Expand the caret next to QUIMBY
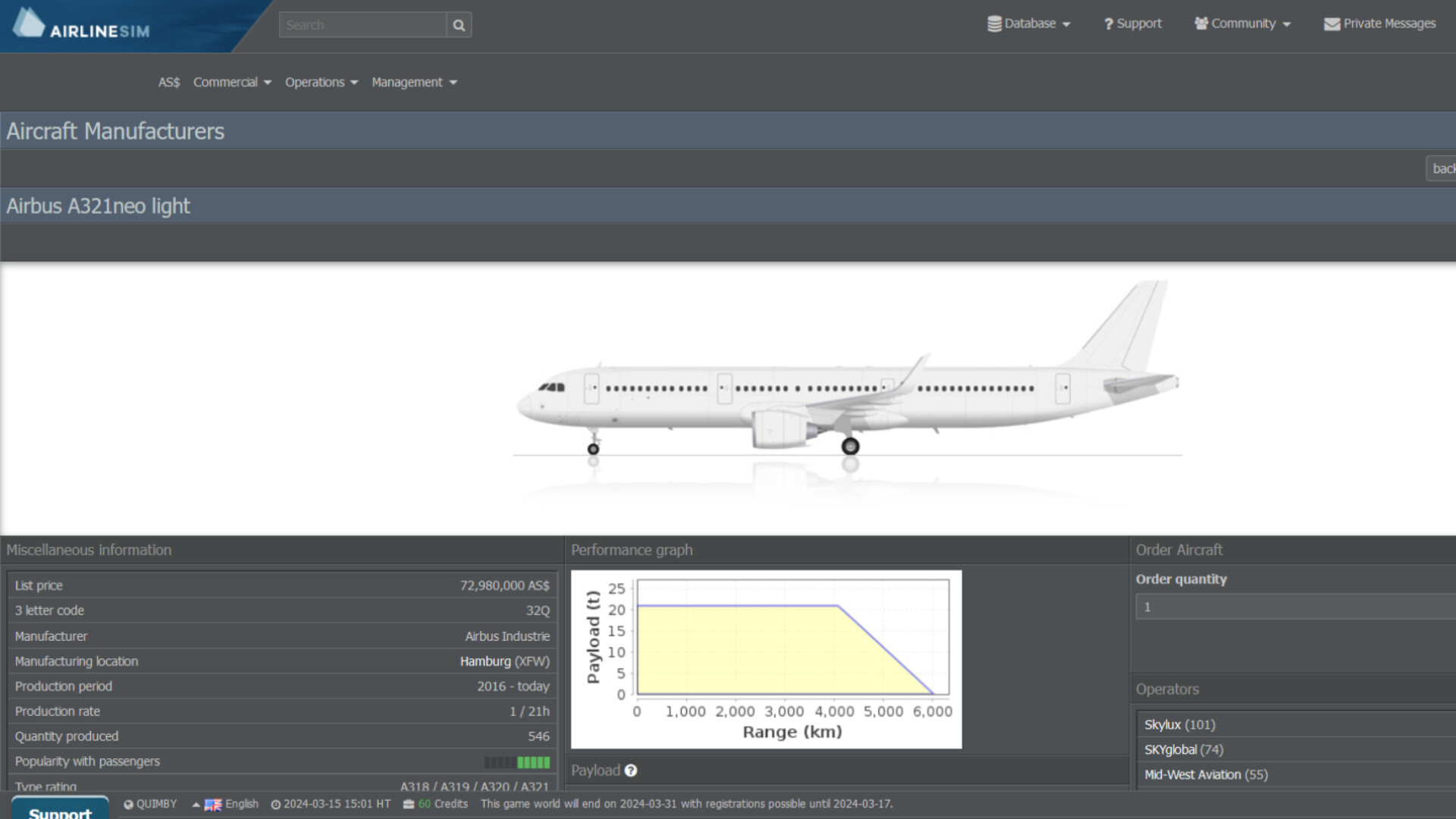The image size is (1456, 819). coord(196,804)
